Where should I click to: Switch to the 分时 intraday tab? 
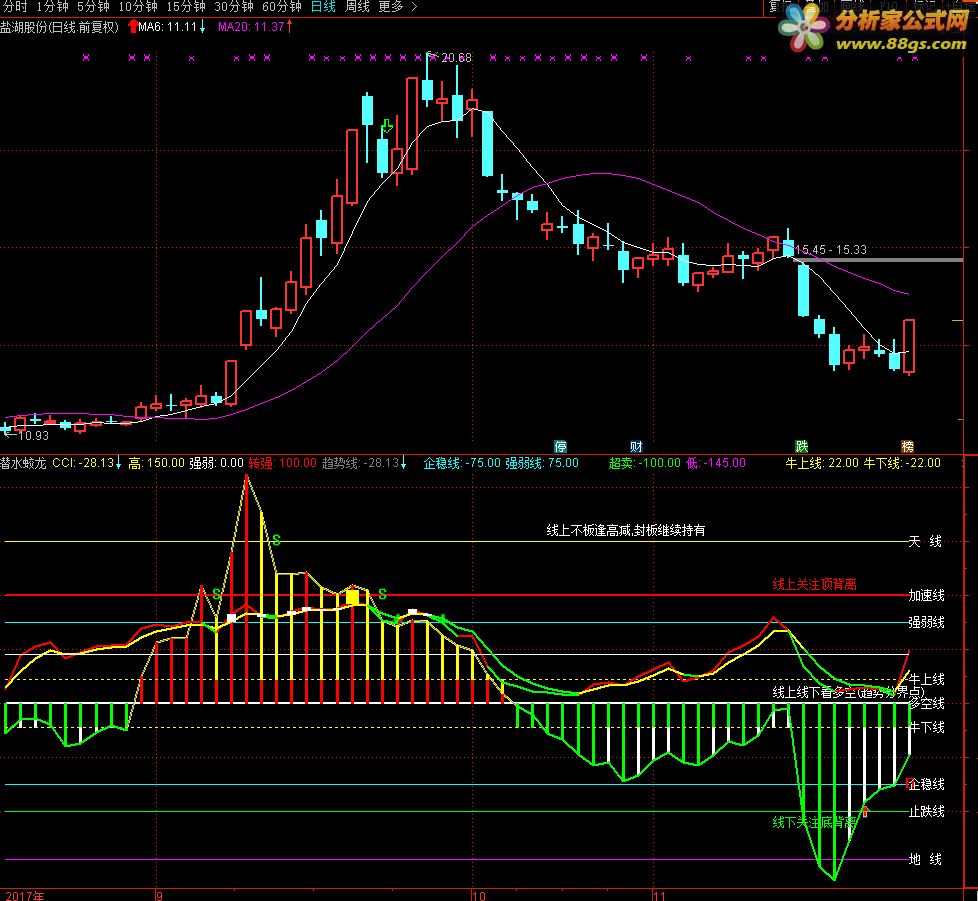(15, 7)
